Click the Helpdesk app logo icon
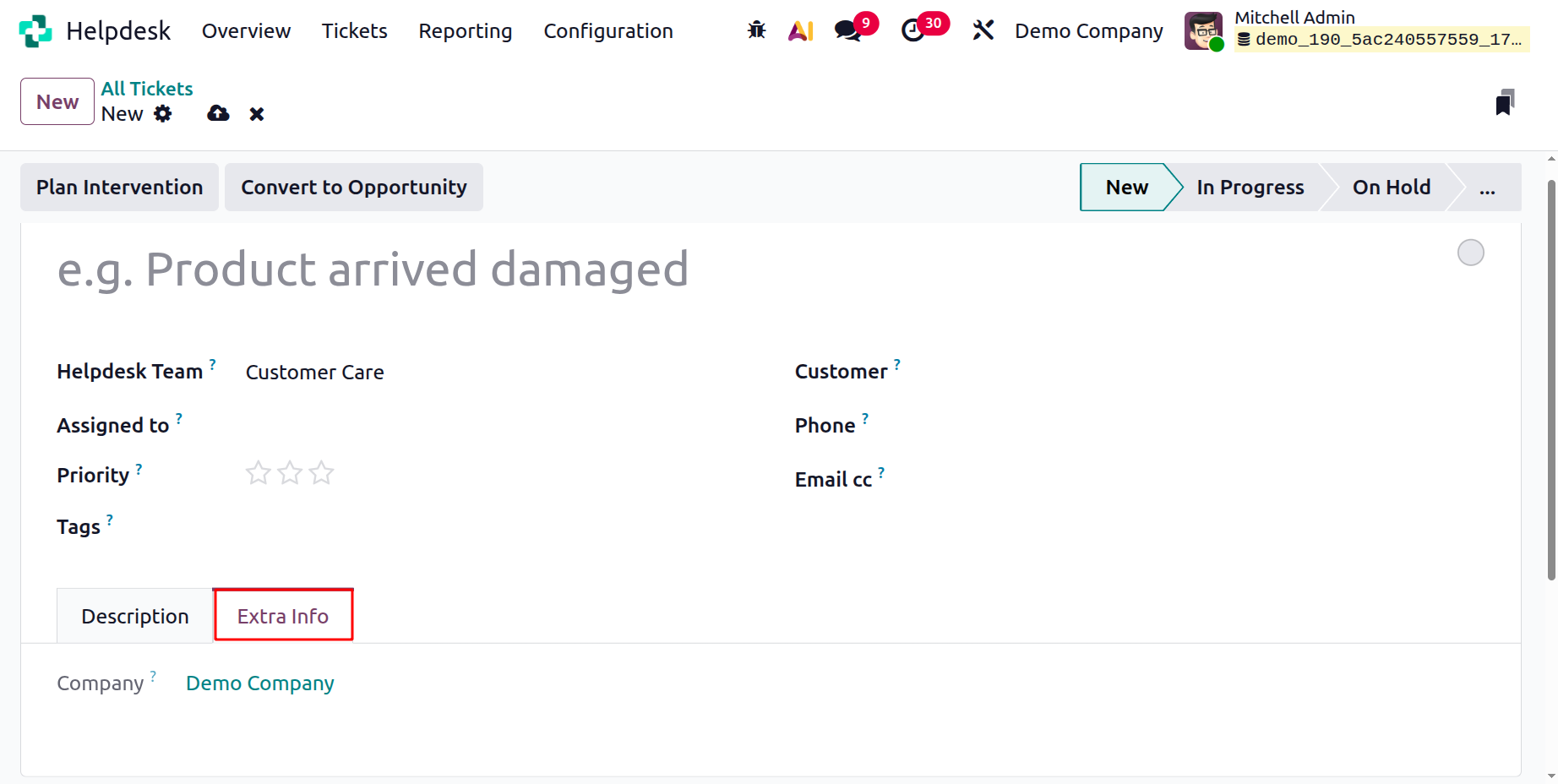The height and width of the screenshot is (784, 1558). coord(35,31)
